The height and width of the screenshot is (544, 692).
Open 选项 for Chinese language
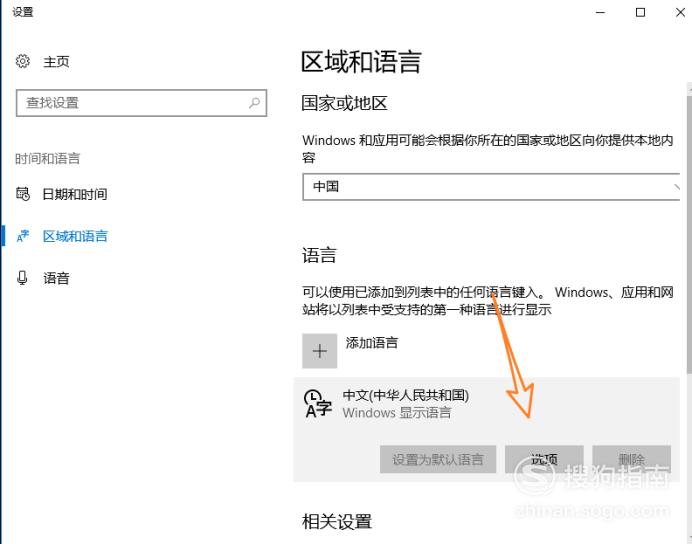[x=544, y=459]
